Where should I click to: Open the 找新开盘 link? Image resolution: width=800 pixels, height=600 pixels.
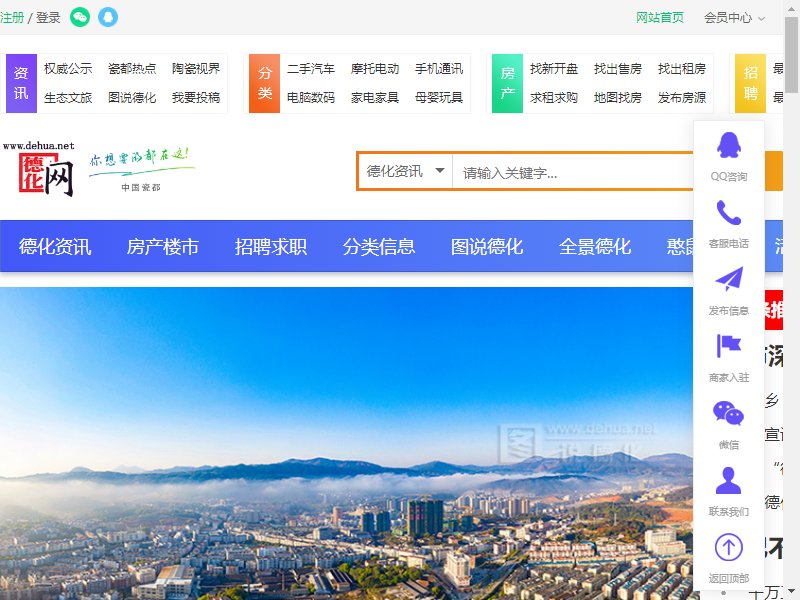554,68
